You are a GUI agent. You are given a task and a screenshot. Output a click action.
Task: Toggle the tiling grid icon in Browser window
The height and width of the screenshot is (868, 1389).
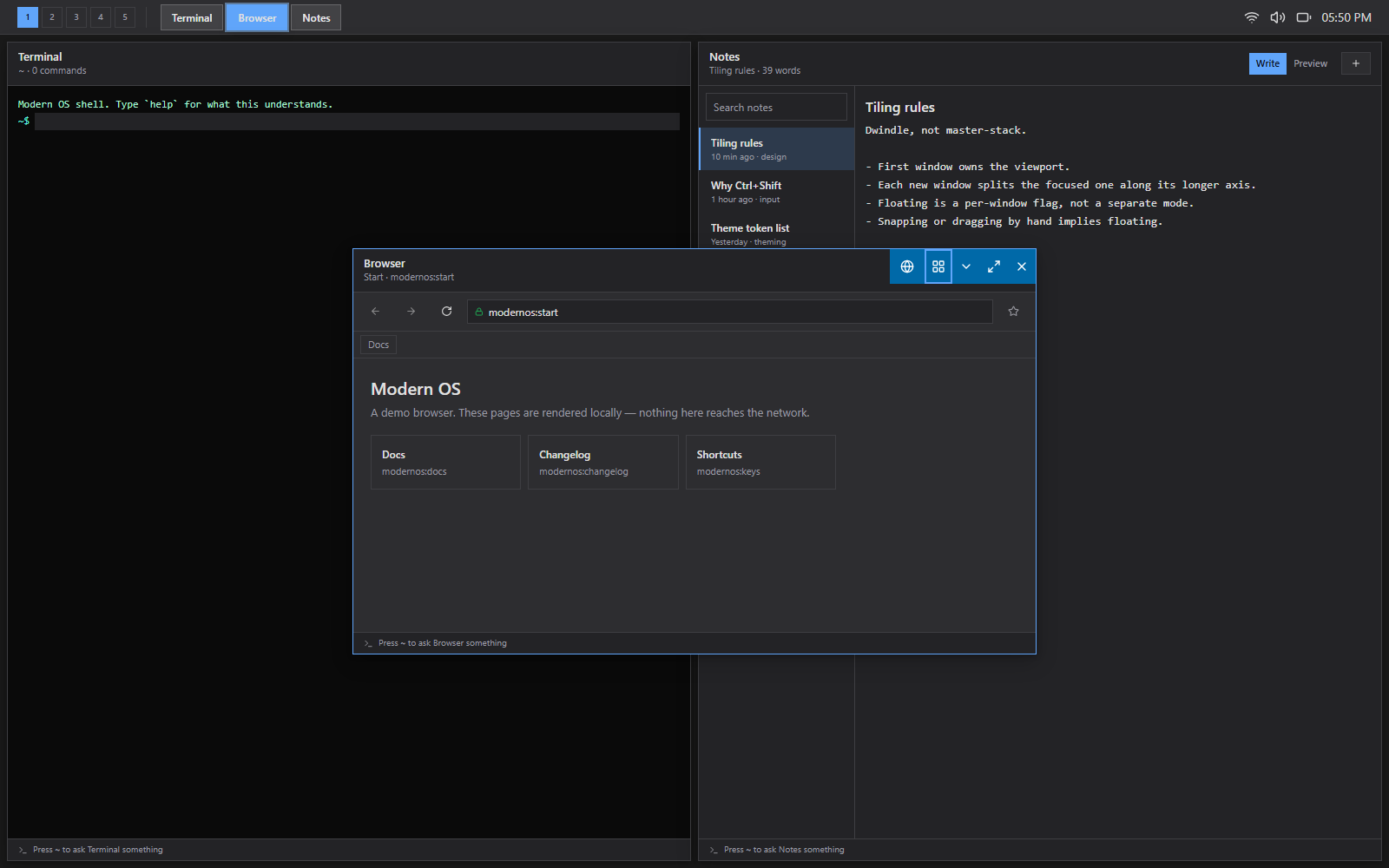[x=938, y=266]
